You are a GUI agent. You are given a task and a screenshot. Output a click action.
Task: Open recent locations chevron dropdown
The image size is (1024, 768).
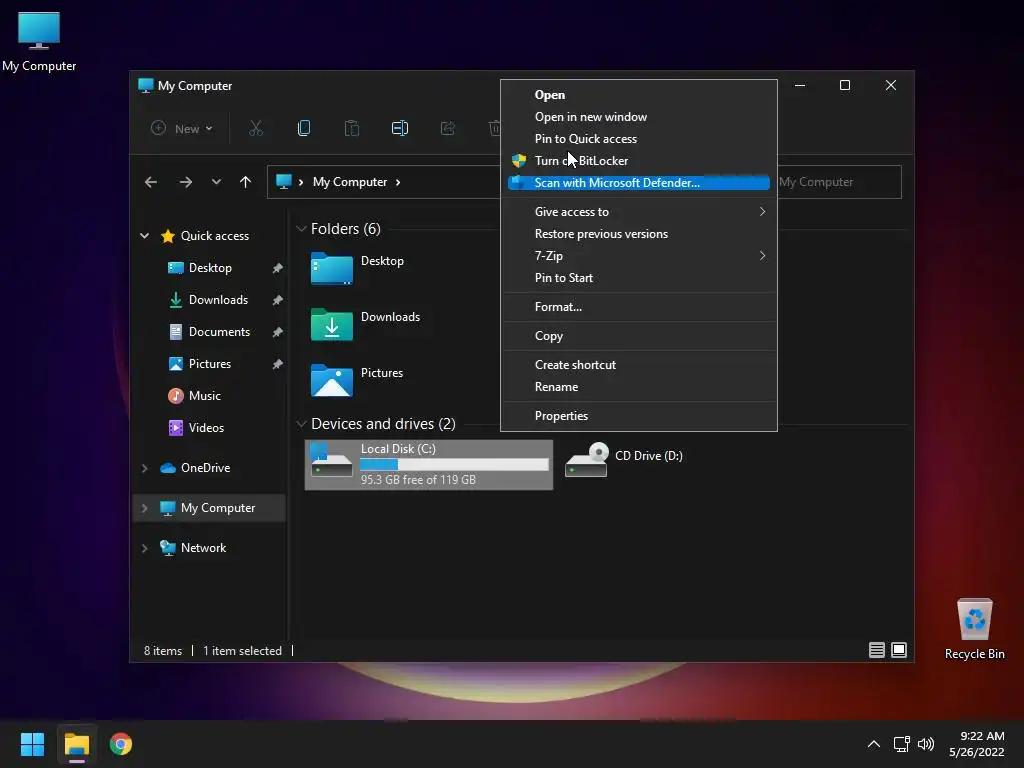(216, 182)
